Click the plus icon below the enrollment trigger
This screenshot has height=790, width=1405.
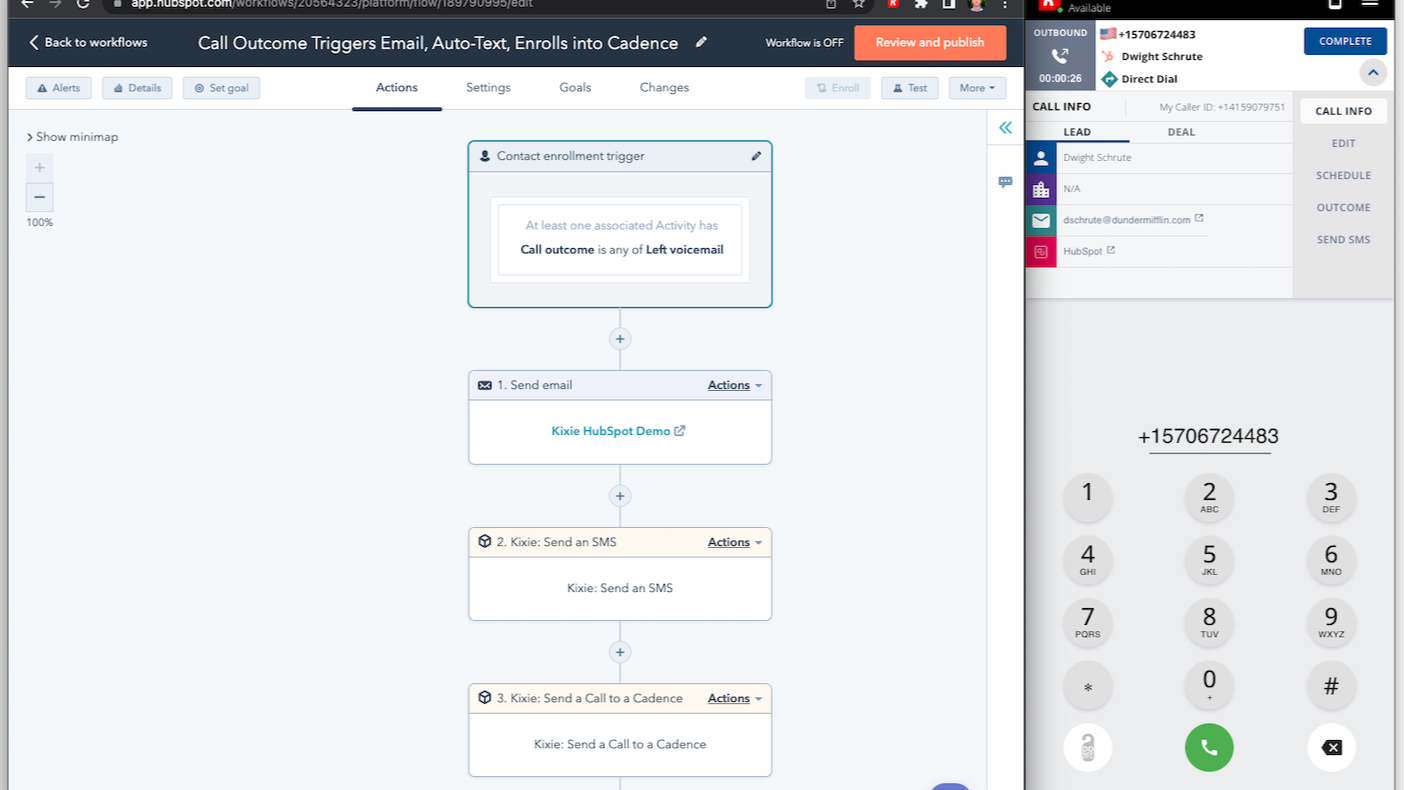pos(619,339)
